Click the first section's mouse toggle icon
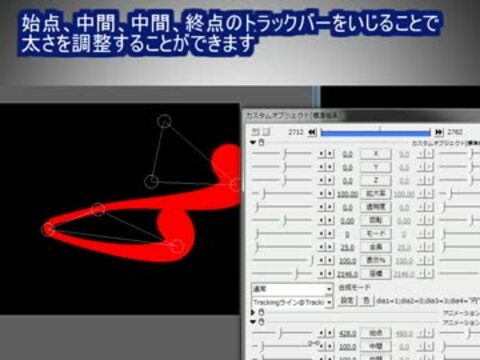The width and height of the screenshot is (480, 360). pyautogui.click(x=262, y=143)
